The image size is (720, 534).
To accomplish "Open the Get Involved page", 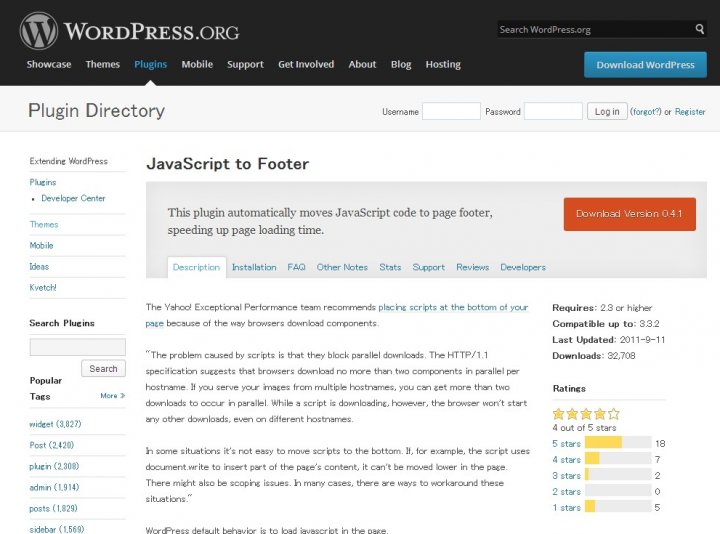I will (306, 64).
